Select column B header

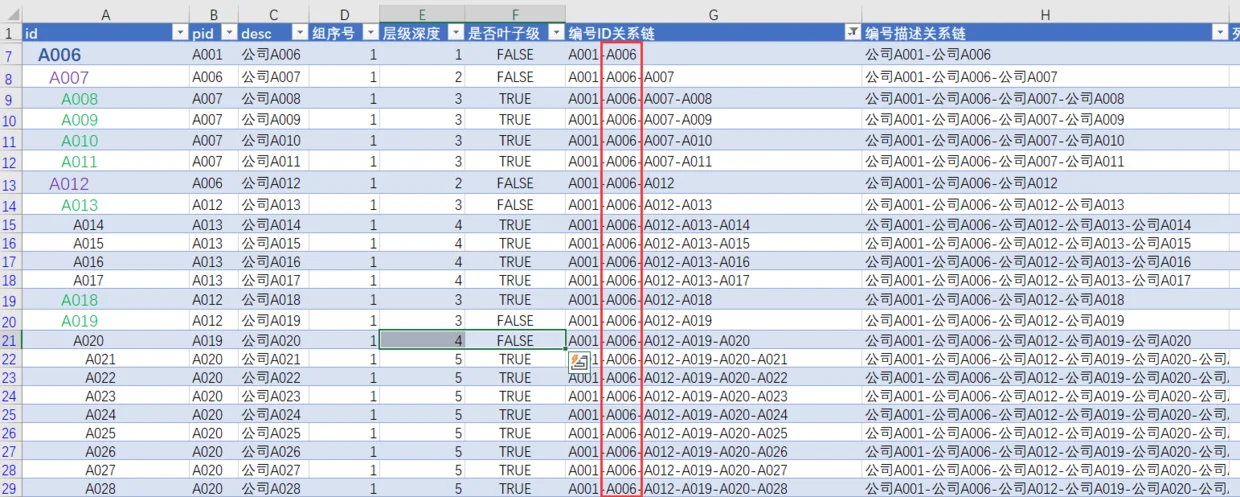[214, 15]
